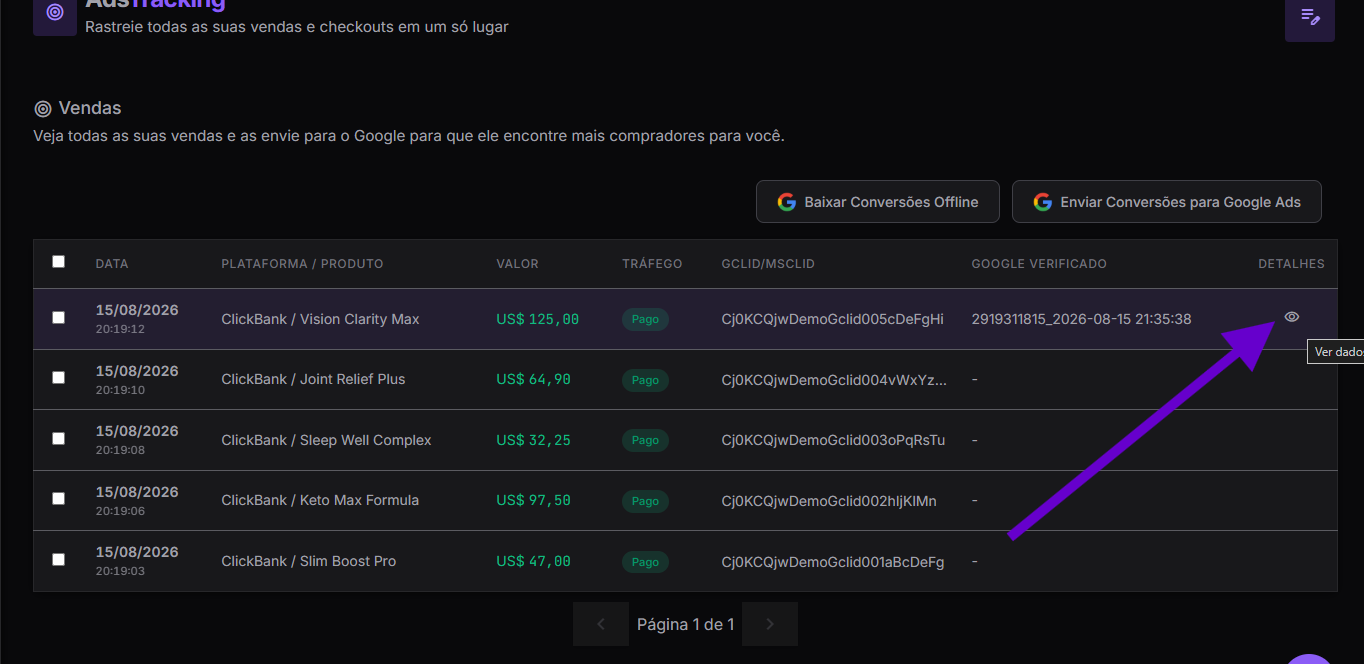Select ClickBank / Joint Relief Plus text
1364x664 pixels.
[x=313, y=379]
